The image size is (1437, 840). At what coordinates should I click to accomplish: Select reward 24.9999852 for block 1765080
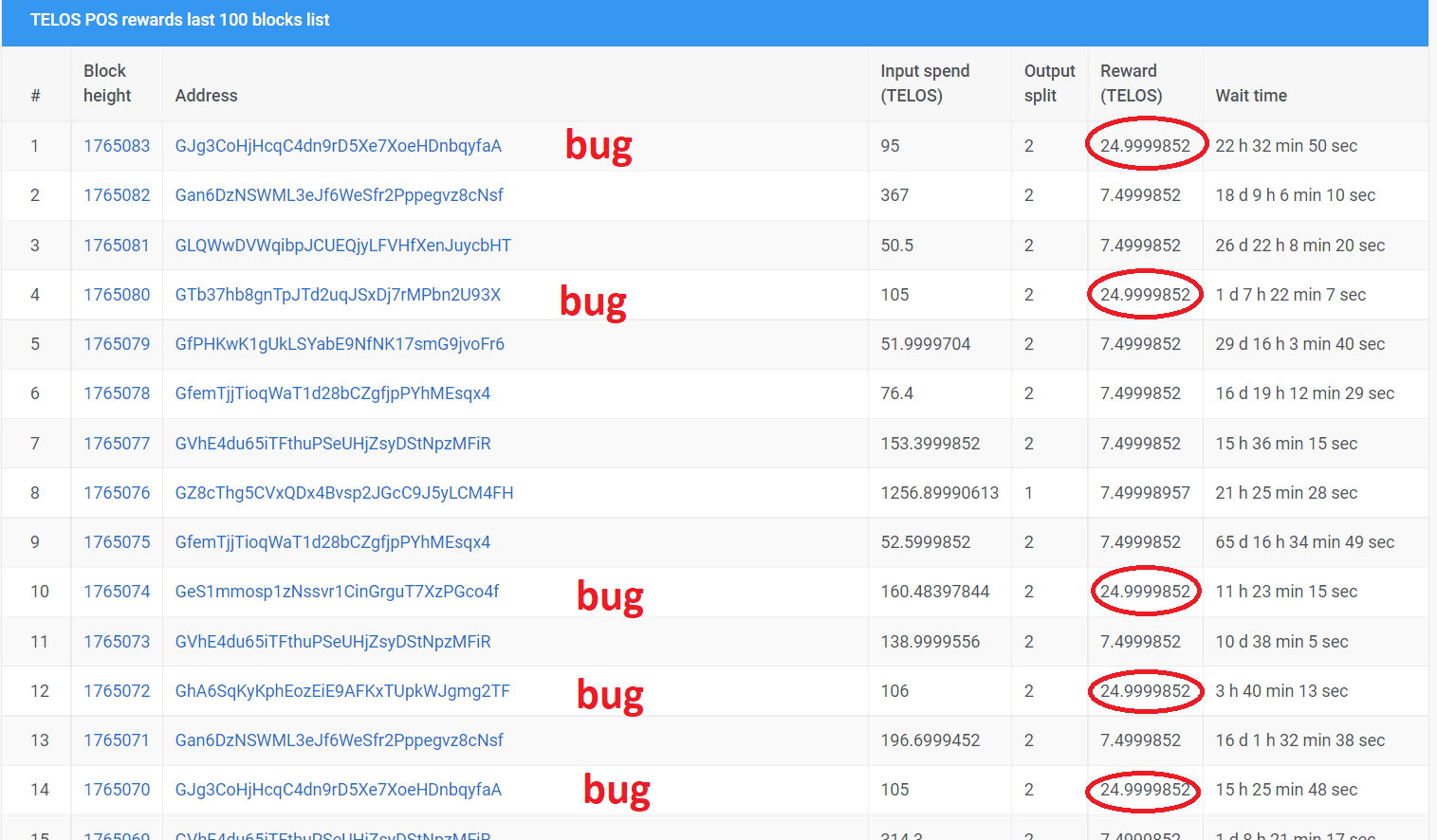pos(1145,295)
